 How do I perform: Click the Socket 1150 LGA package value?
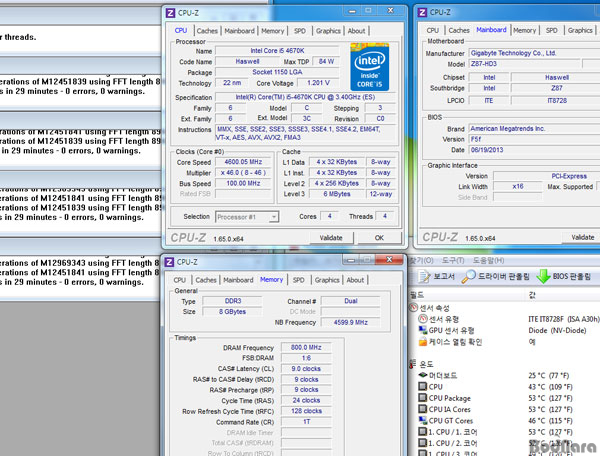[277, 72]
